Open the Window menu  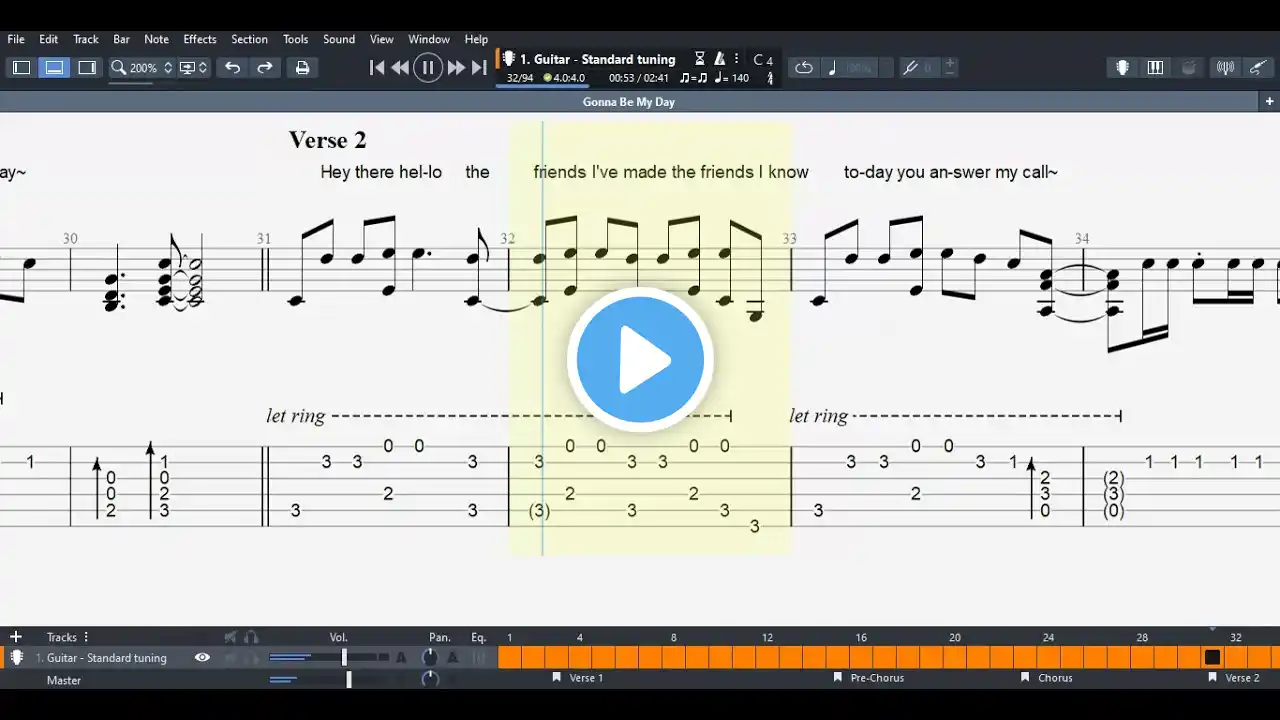point(429,39)
